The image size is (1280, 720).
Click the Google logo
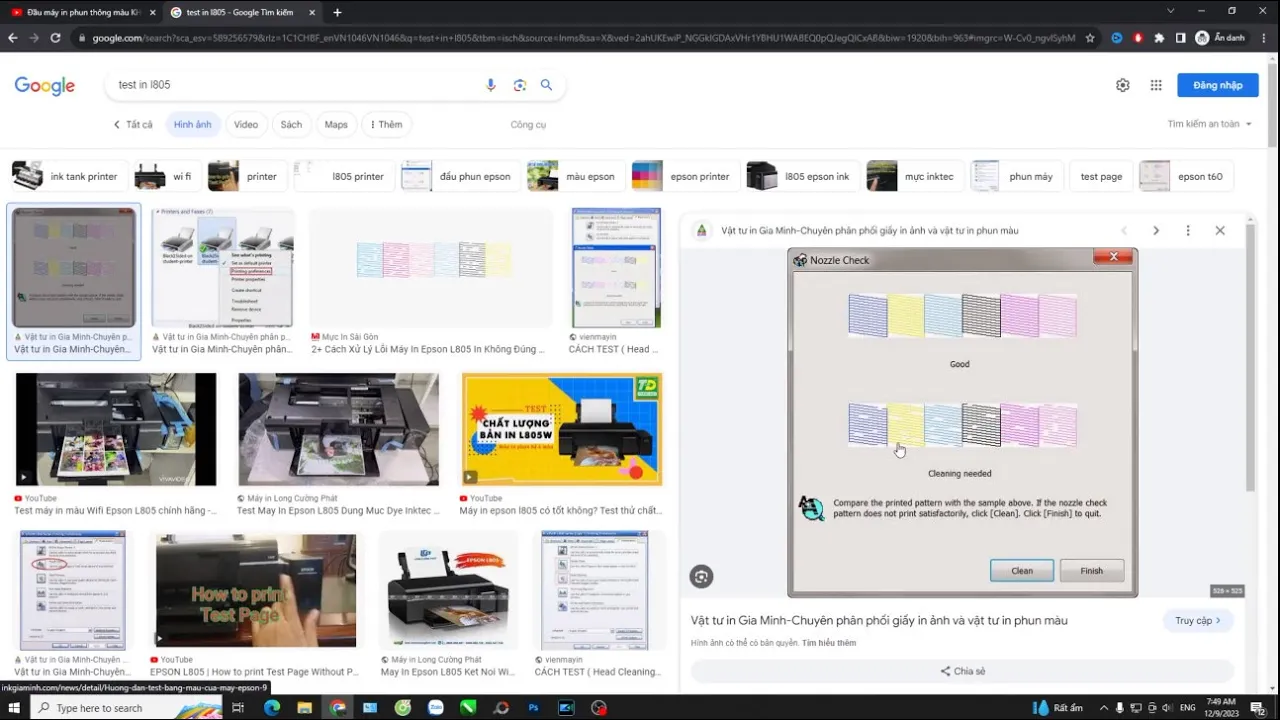45,86
